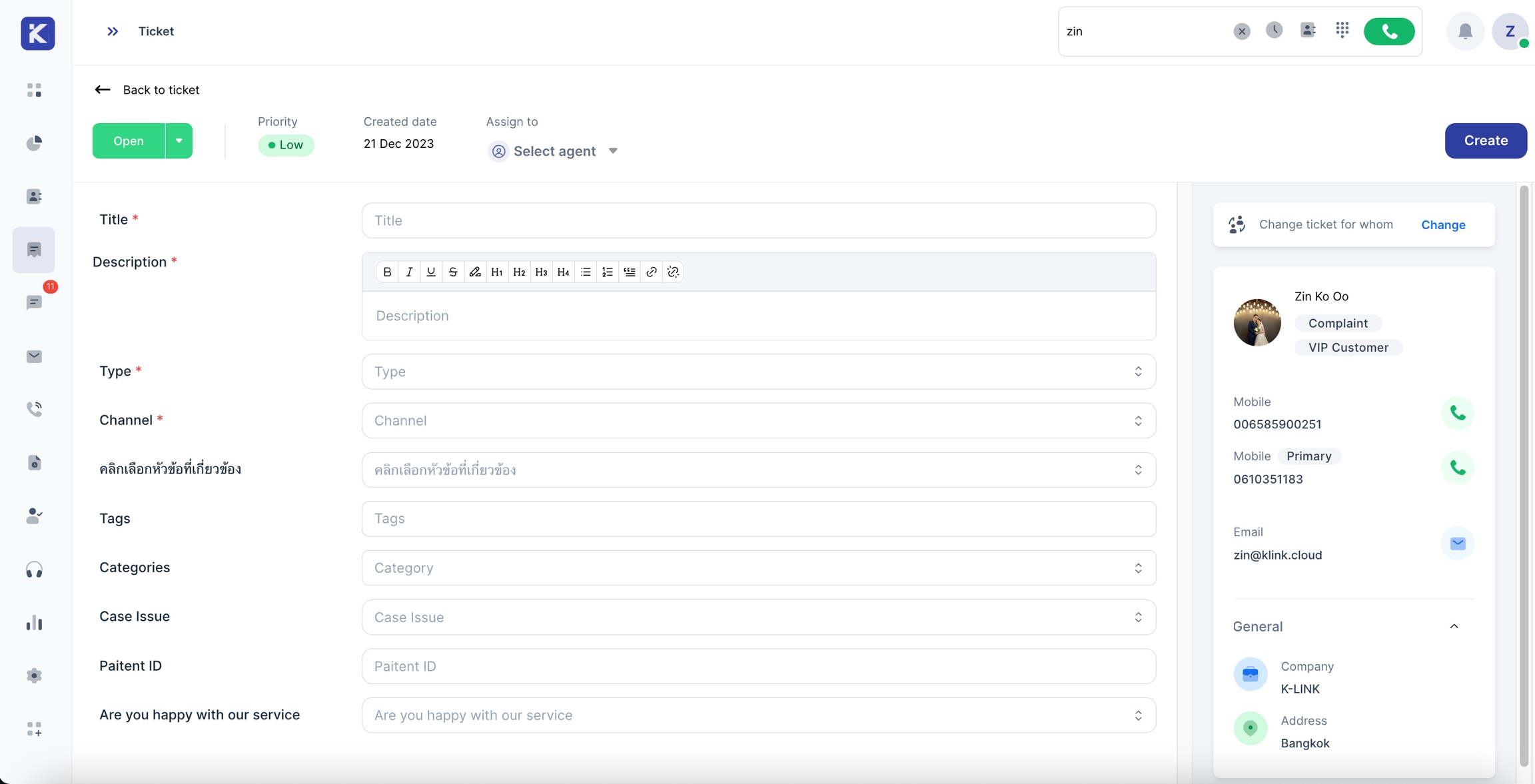The height and width of the screenshot is (784, 1535).
Task: Send email to zin@klink.cloud via icon
Action: [1458, 544]
